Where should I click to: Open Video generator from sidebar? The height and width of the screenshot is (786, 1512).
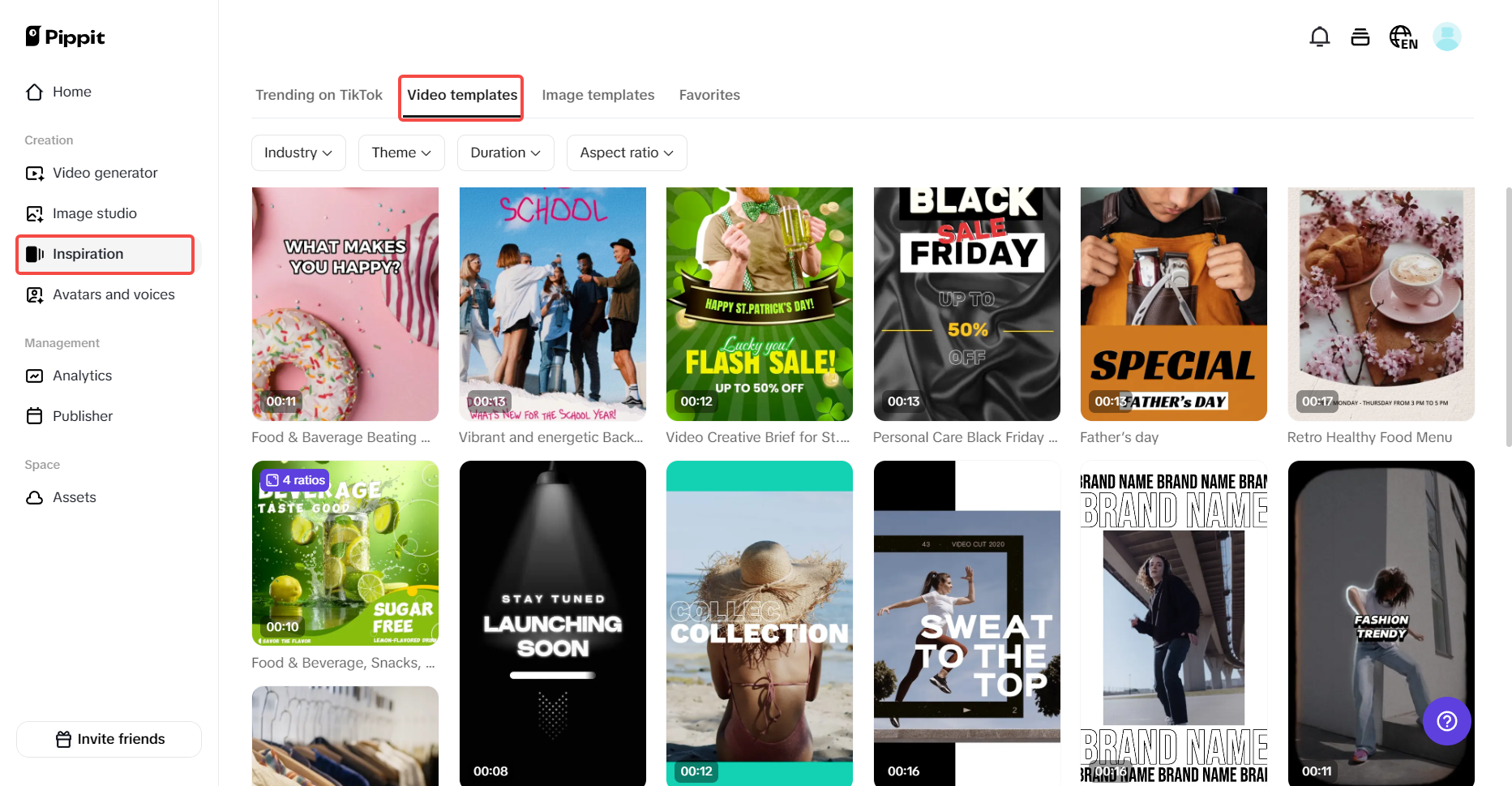(x=105, y=173)
